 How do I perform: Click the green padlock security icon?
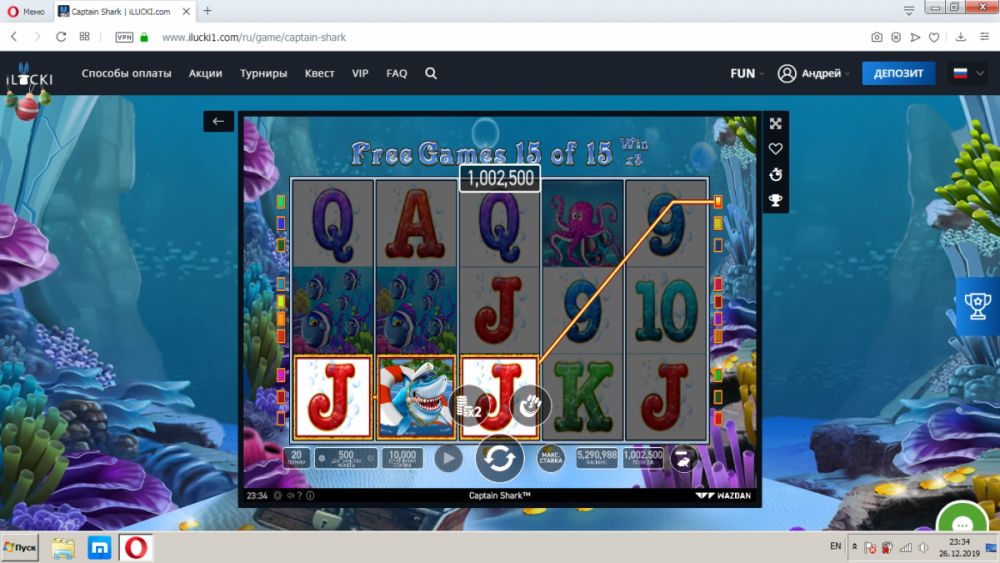tap(144, 37)
